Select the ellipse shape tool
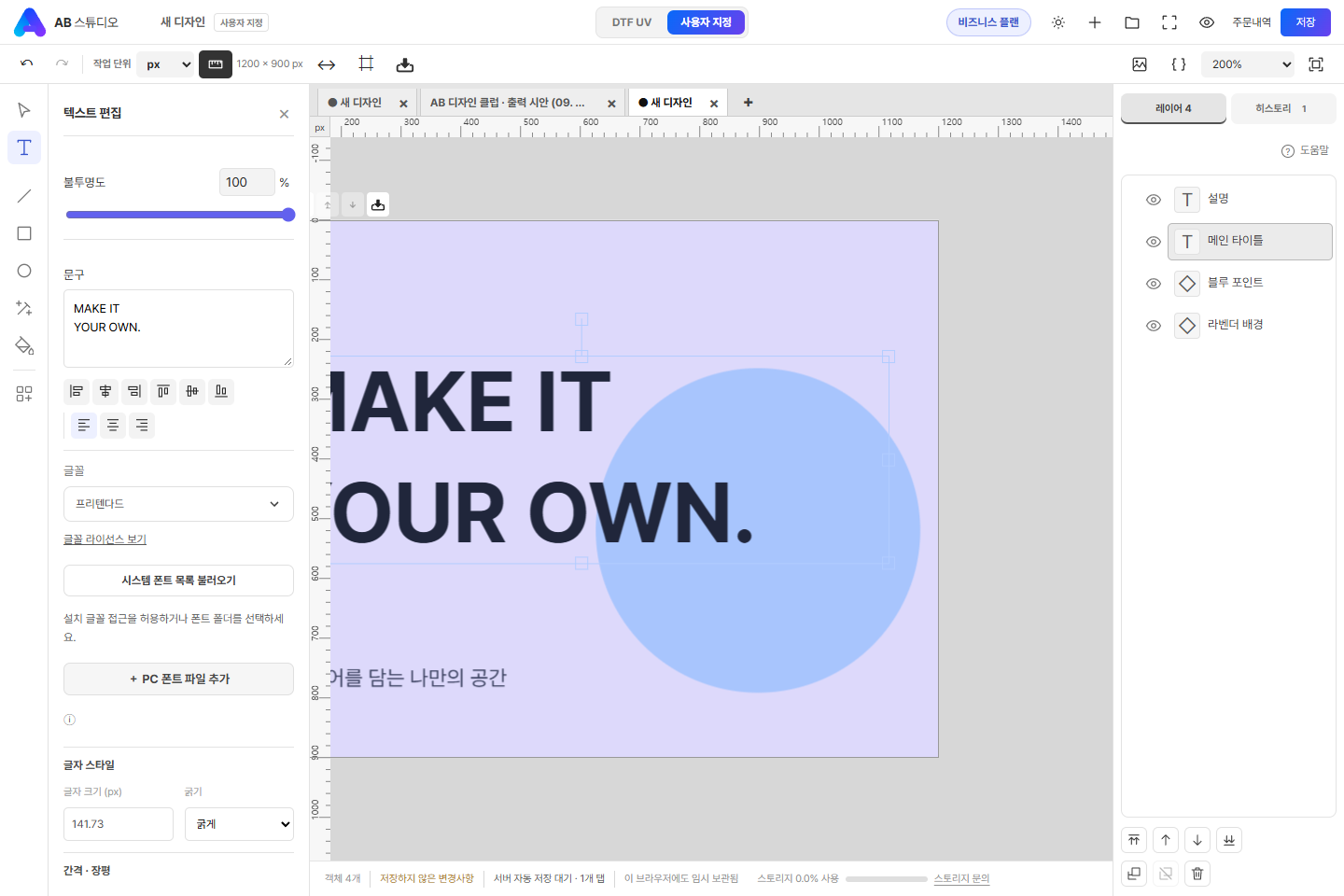Screen dimensions: 1344x896 click(24, 271)
